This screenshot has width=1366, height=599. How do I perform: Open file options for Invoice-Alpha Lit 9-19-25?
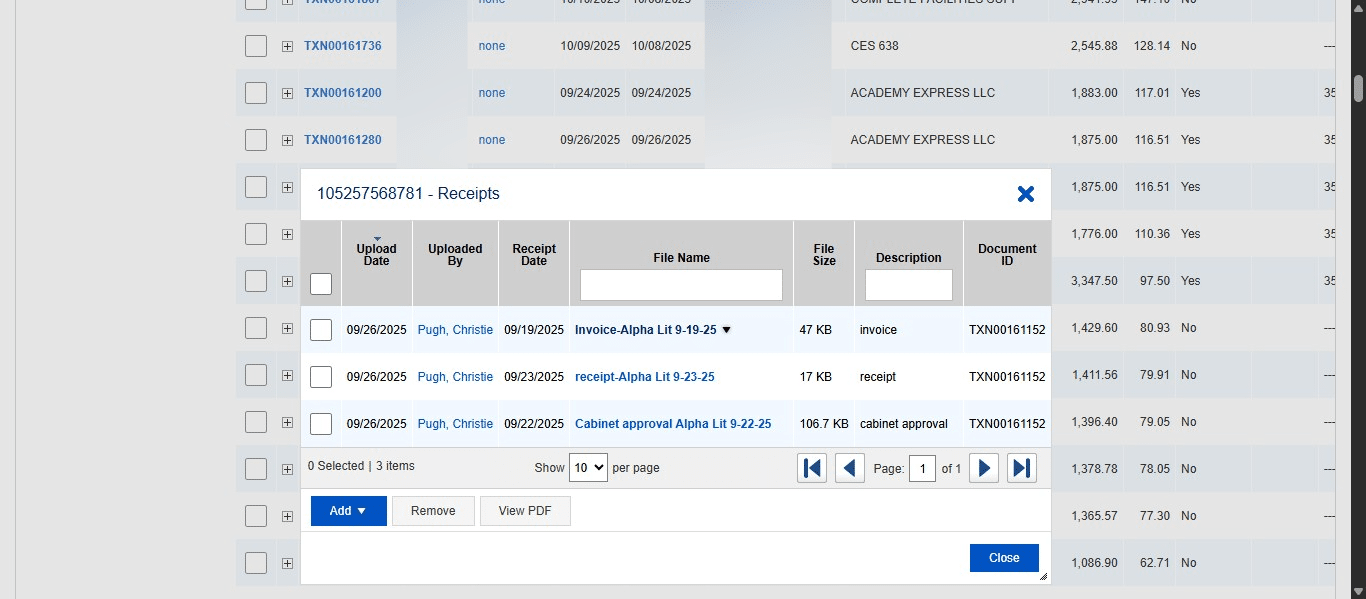[727, 329]
